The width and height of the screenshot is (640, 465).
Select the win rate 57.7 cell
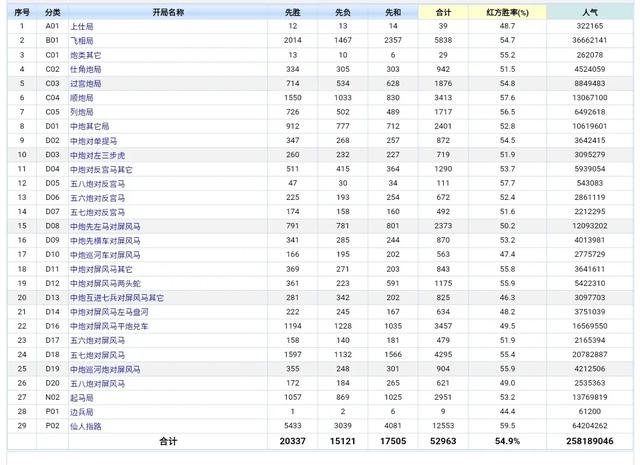pyautogui.click(x=507, y=183)
